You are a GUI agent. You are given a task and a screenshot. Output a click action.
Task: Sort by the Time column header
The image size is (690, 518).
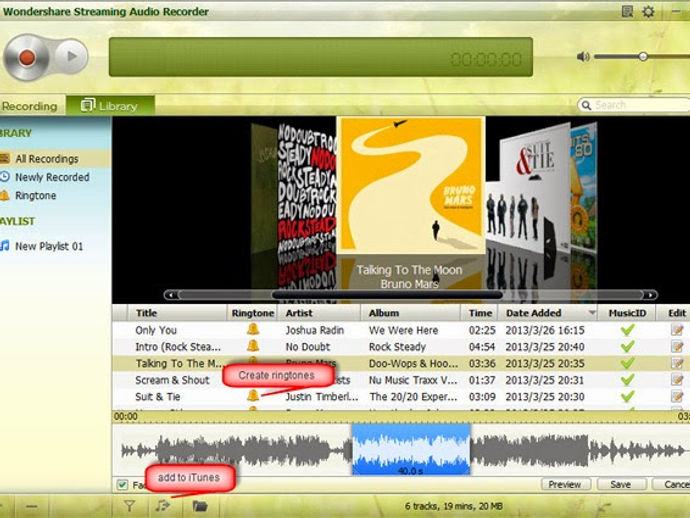[480, 313]
